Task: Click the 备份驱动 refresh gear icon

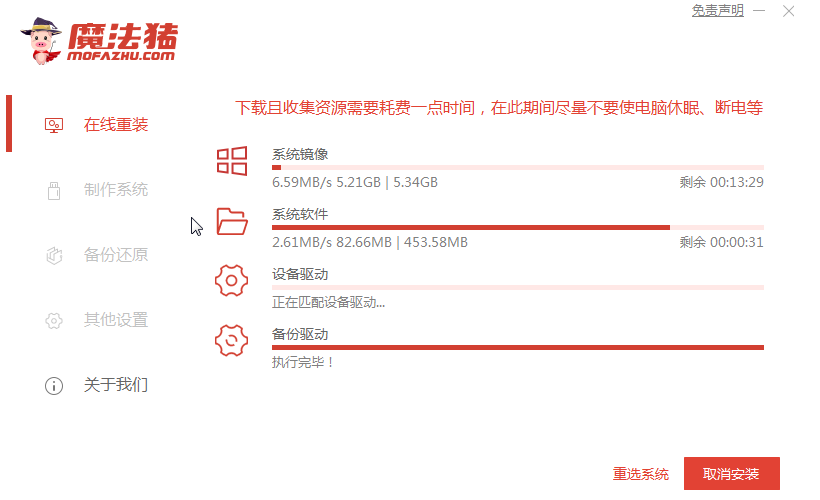Action: 232,341
